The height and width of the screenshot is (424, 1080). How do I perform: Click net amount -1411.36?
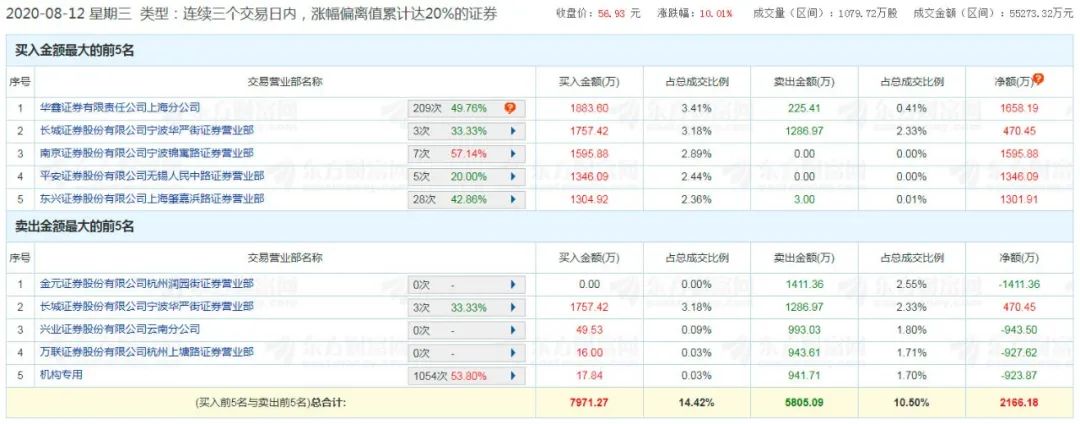click(1019, 284)
